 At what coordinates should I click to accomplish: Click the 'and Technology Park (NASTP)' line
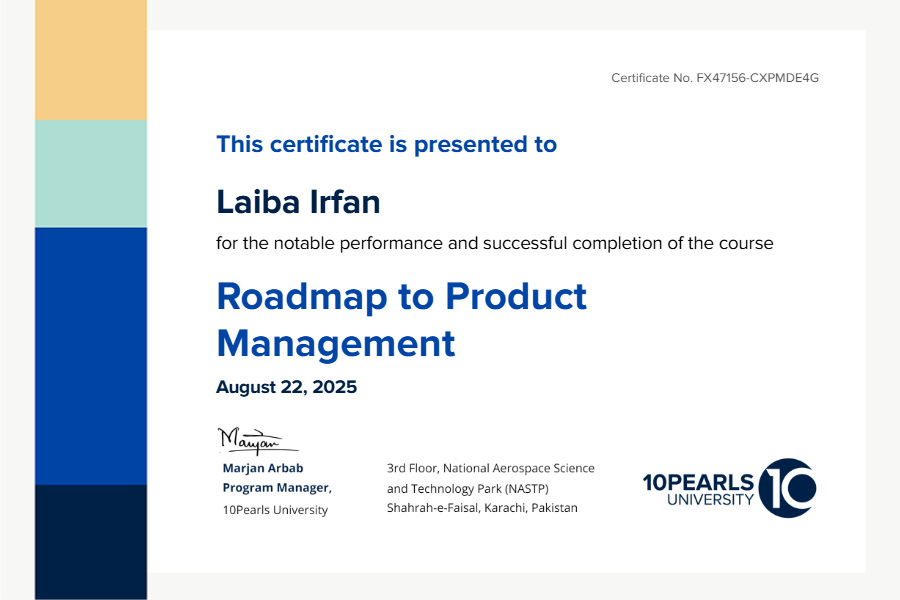point(468,488)
